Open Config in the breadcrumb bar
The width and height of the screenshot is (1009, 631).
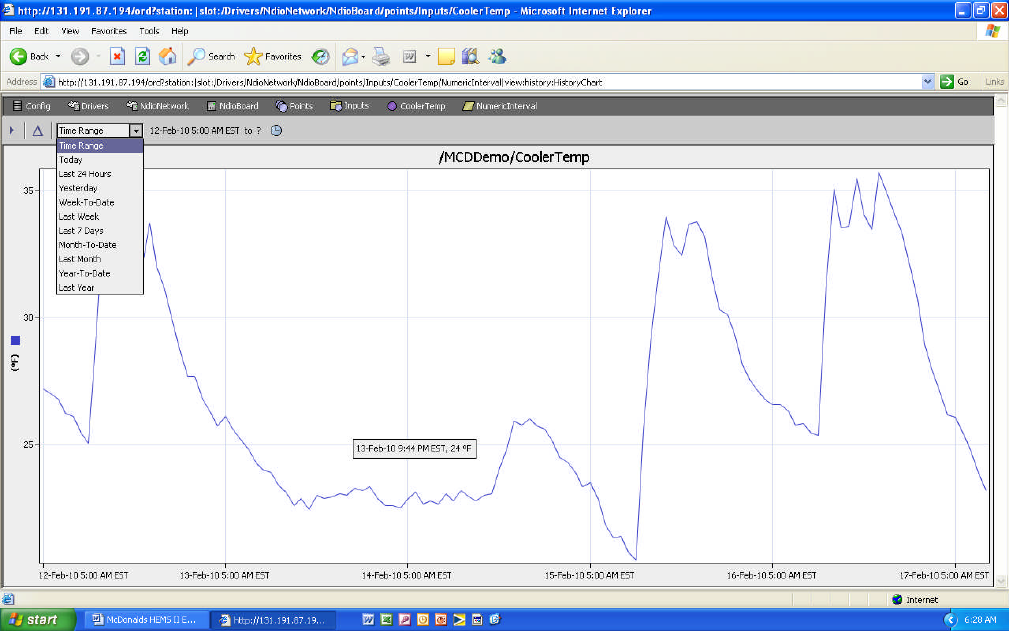(x=31, y=106)
